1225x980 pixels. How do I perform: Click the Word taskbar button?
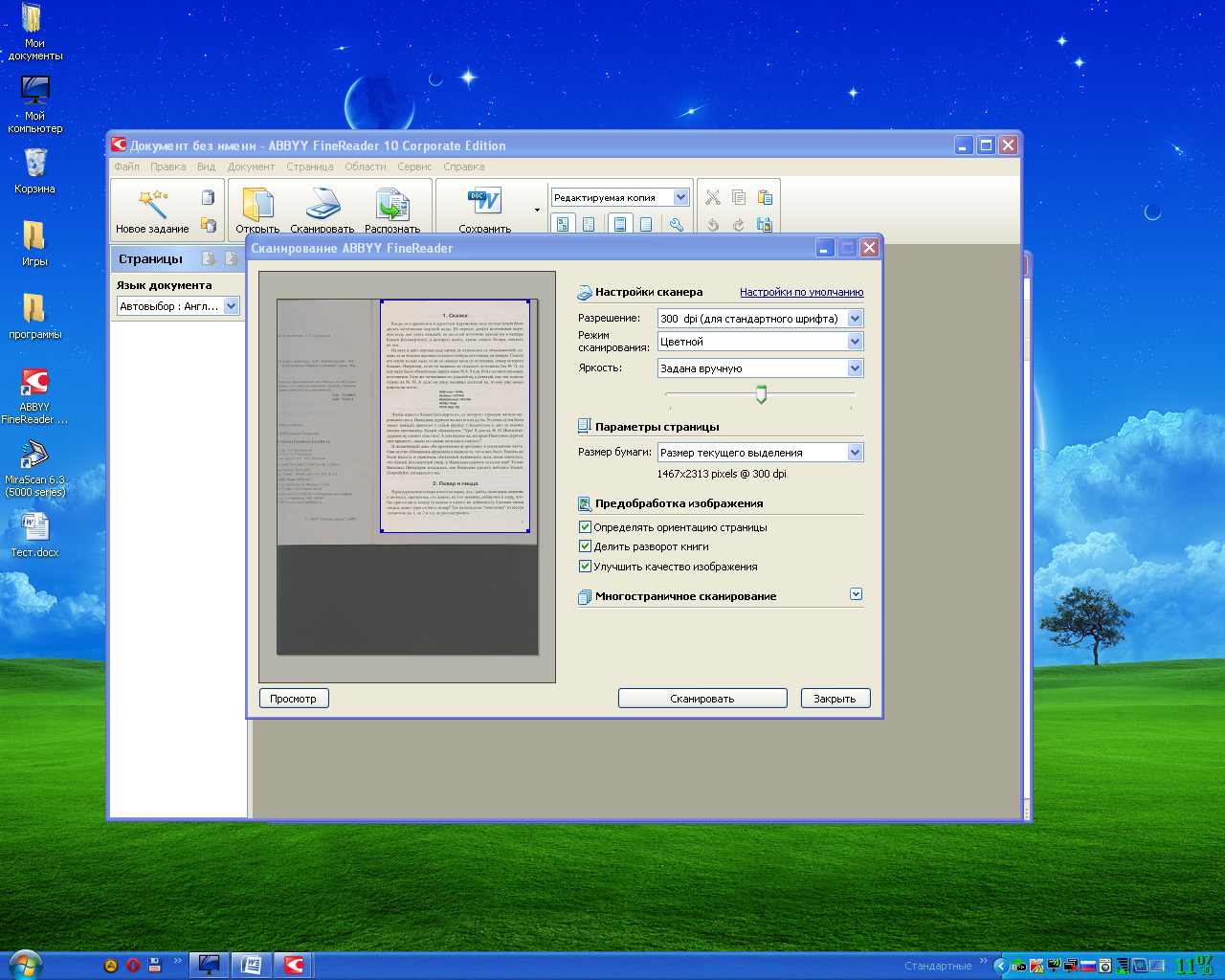(x=252, y=965)
